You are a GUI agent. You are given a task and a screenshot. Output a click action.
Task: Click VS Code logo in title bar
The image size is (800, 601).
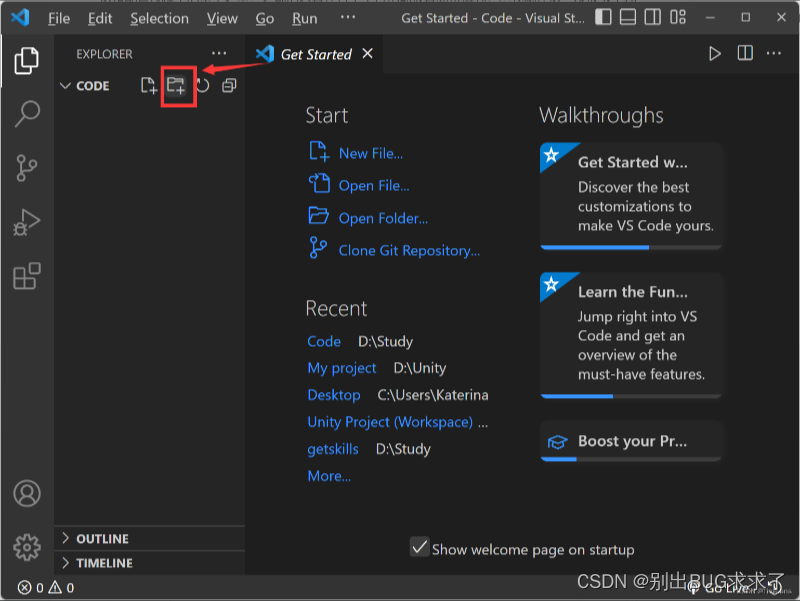click(20, 18)
